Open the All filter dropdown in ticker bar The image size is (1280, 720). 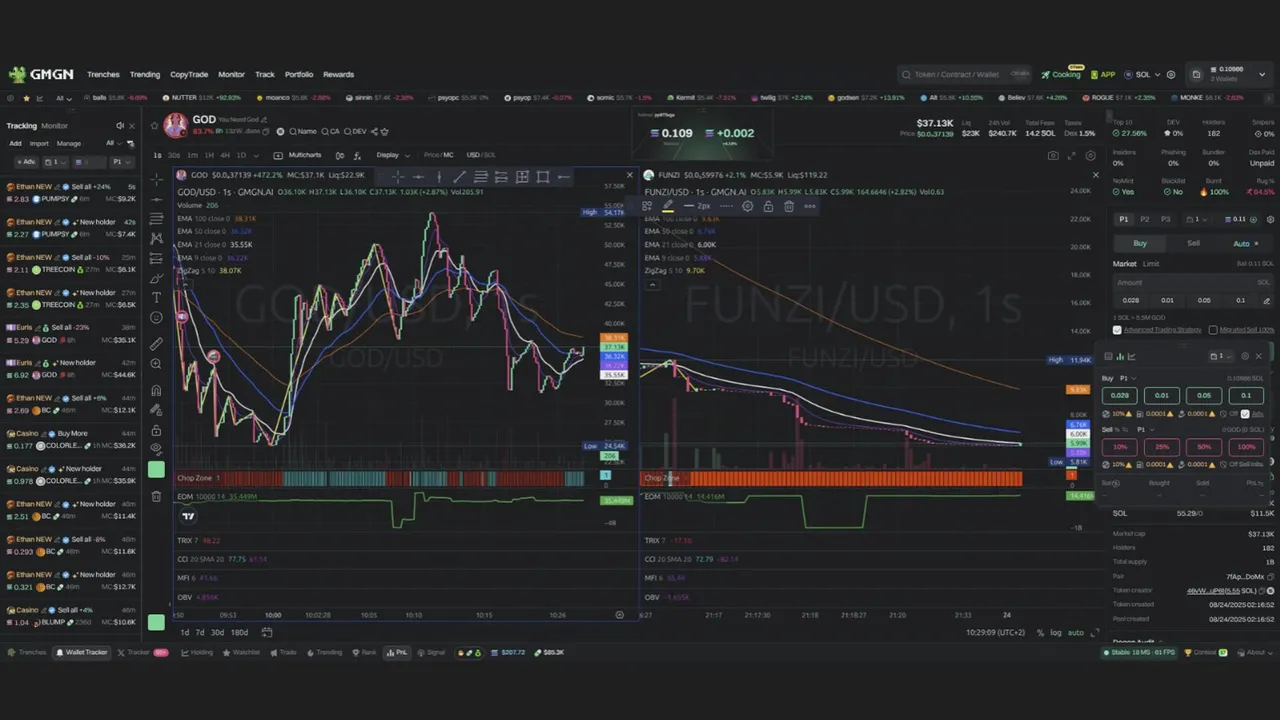(64, 98)
